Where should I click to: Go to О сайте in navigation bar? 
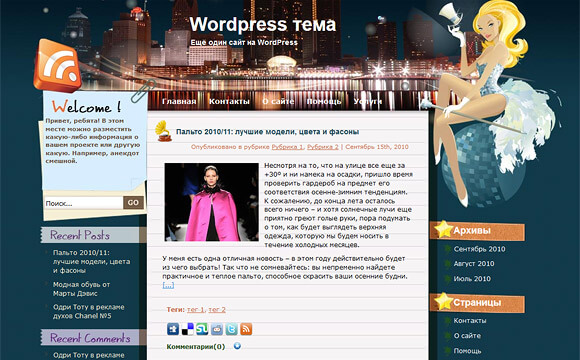click(x=278, y=101)
